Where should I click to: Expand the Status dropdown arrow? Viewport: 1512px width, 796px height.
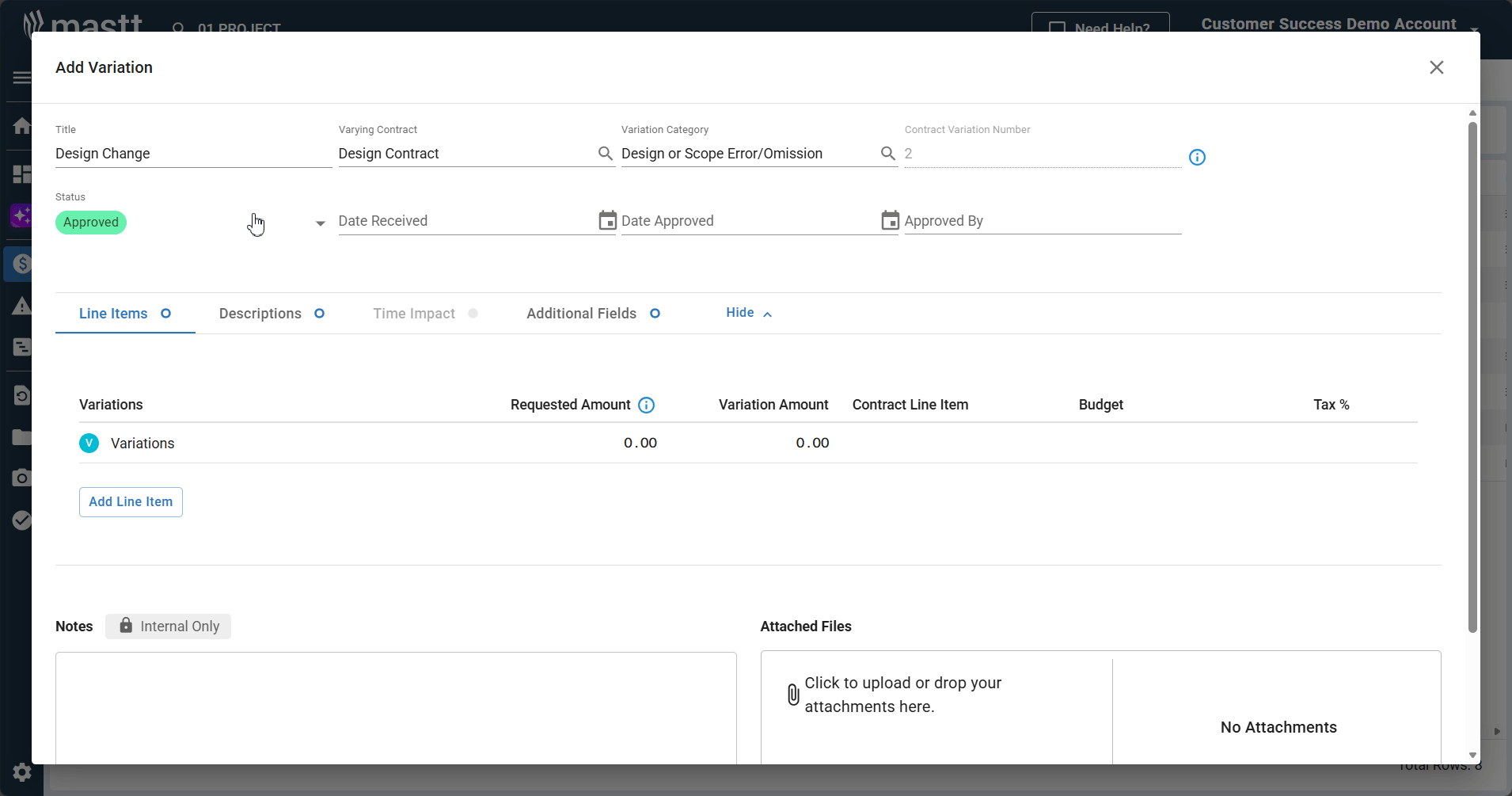click(x=320, y=223)
